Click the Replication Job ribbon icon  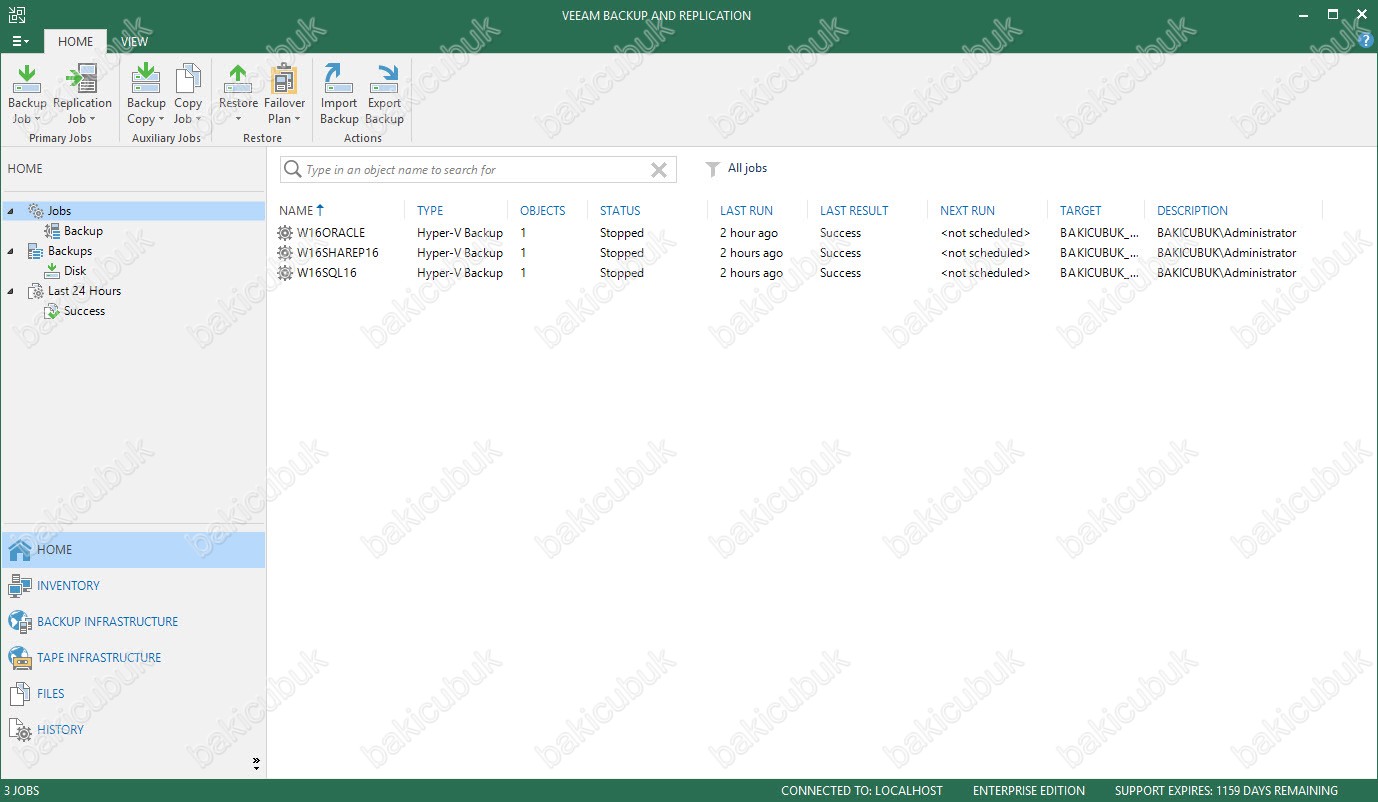pyautogui.click(x=82, y=94)
